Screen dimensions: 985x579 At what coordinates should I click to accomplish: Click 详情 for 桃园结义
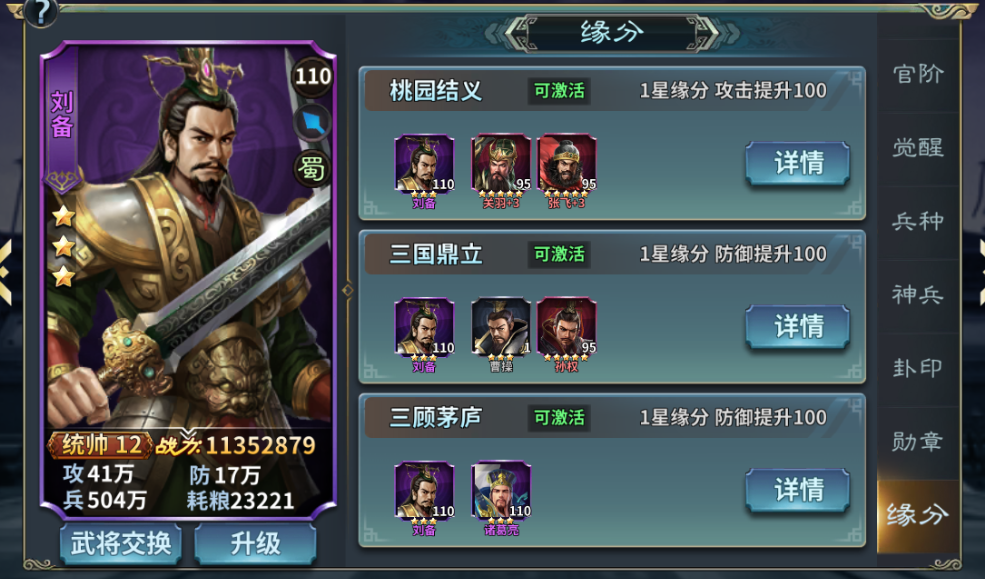point(798,163)
